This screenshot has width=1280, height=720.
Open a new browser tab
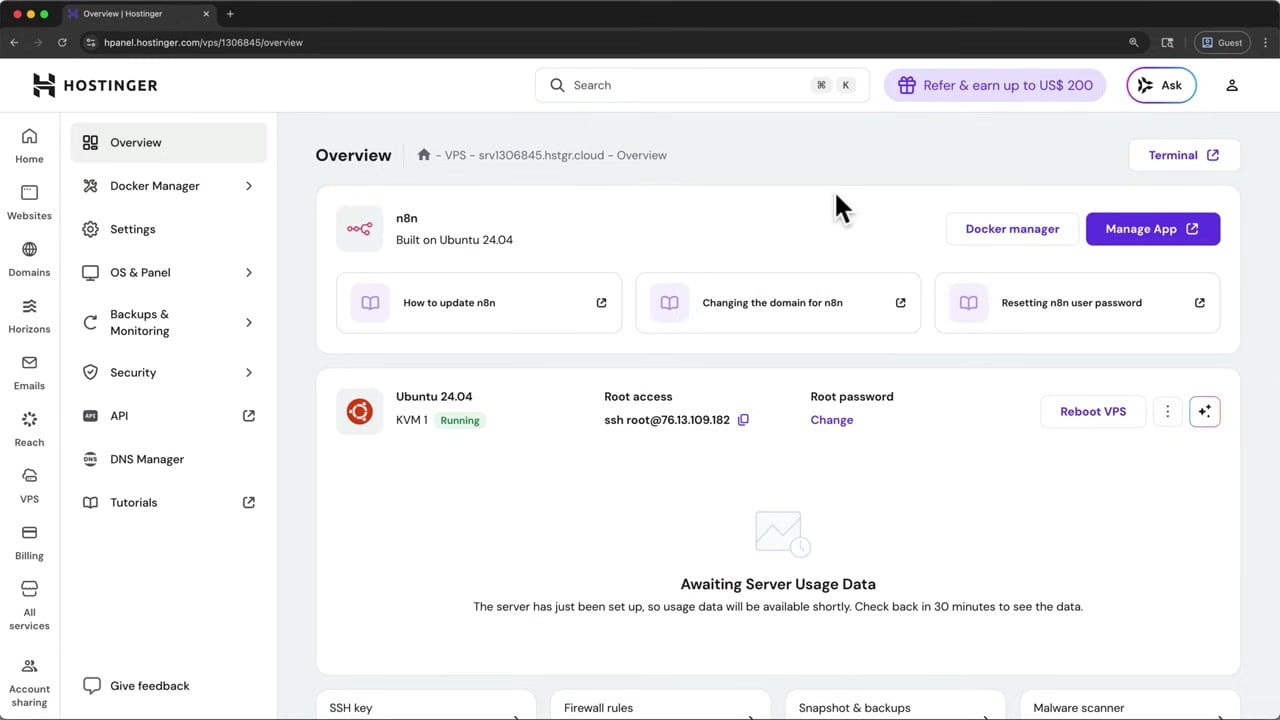230,14
